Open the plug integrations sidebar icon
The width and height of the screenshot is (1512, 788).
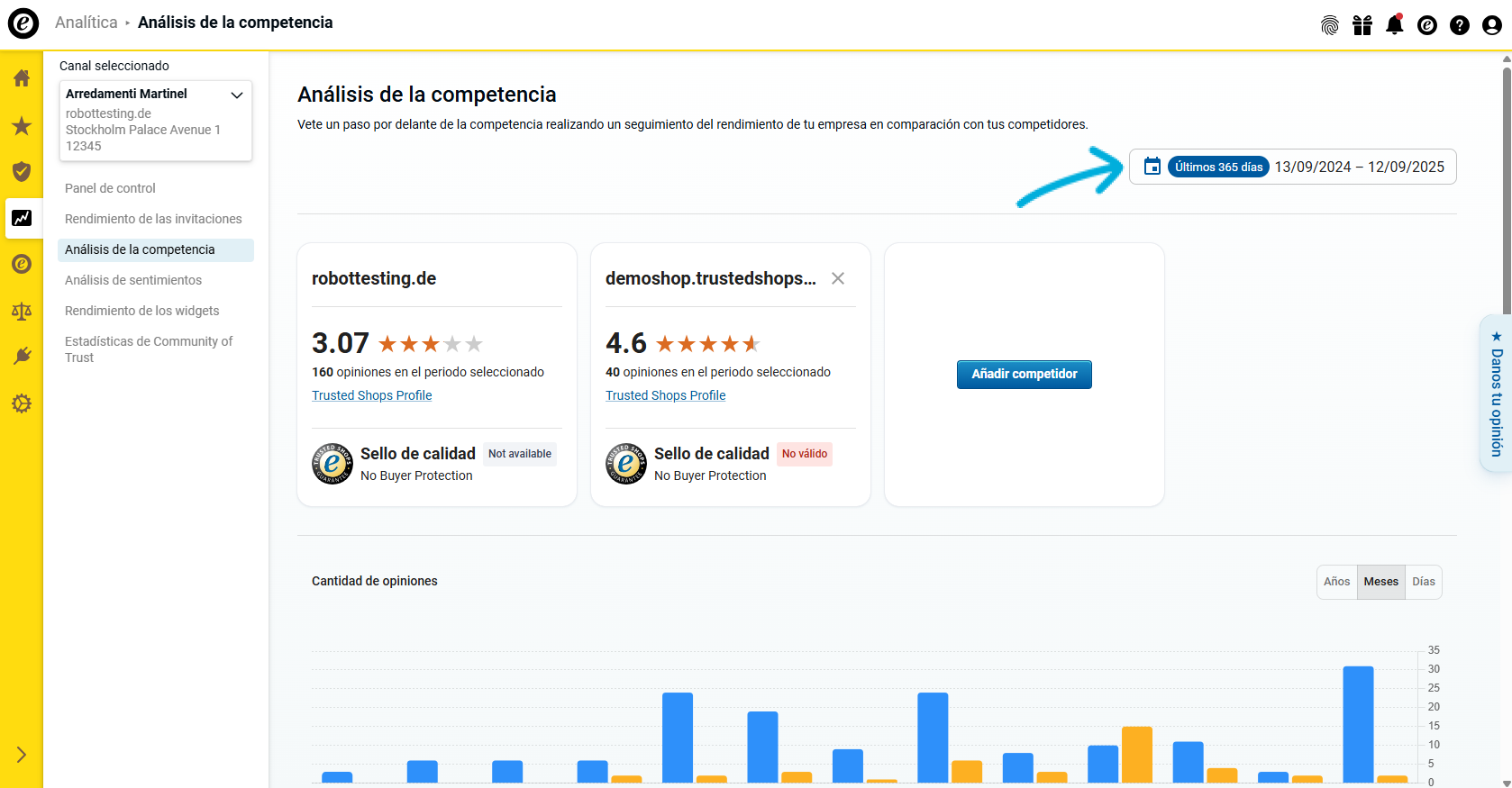22,357
